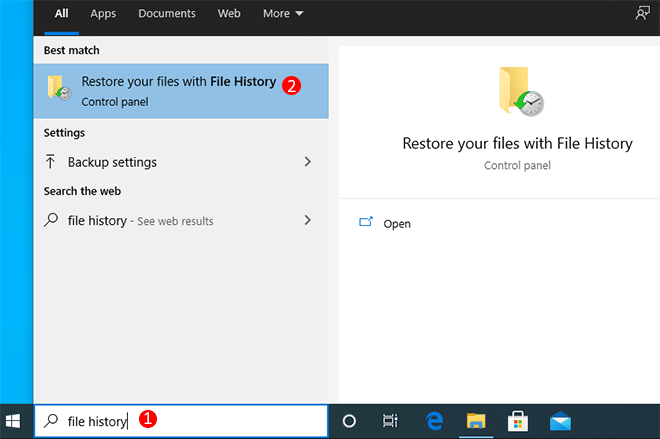Viewport: 660px width, 439px height.
Task: Expand file history web results chevron
Action: tap(308, 220)
